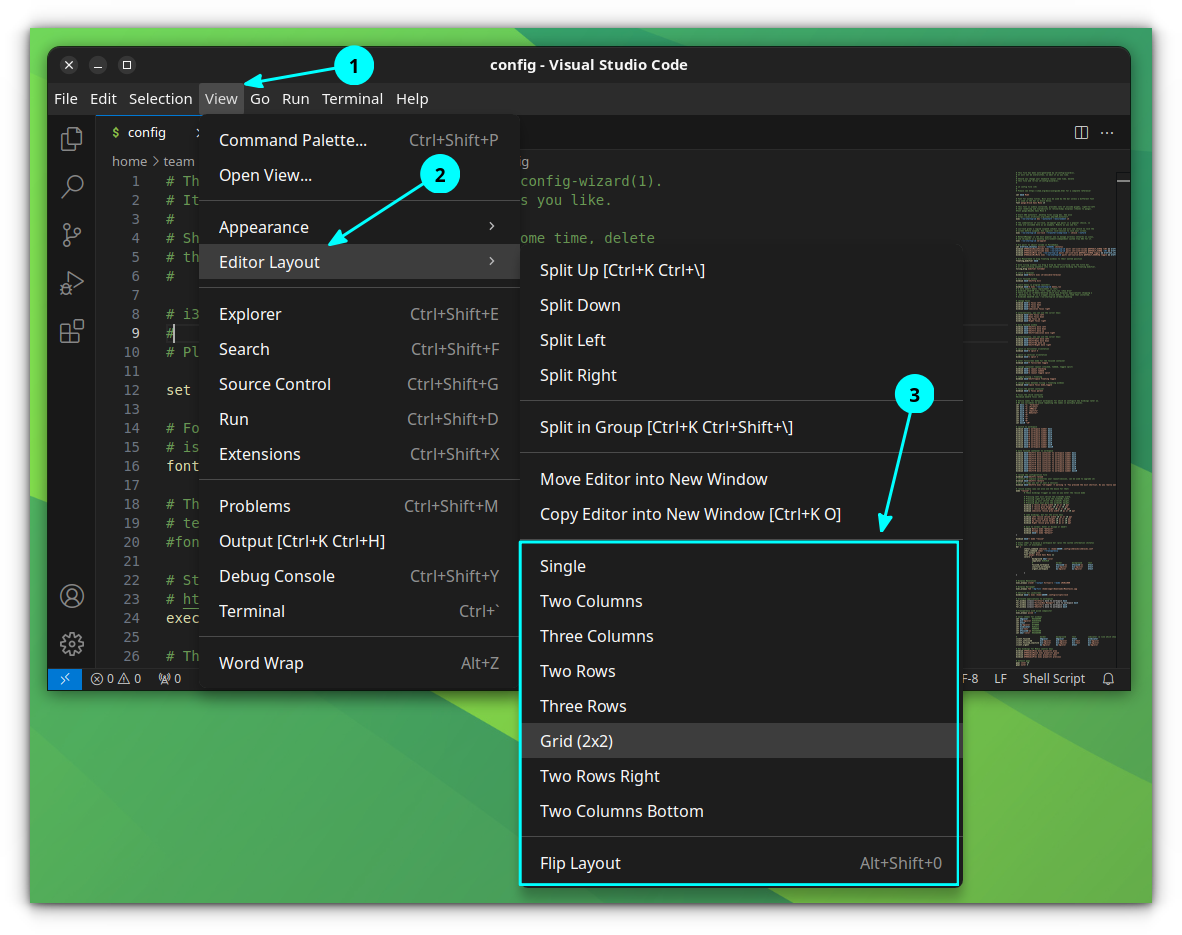
Task: Expand the Appearance submenu
Action: click(264, 227)
